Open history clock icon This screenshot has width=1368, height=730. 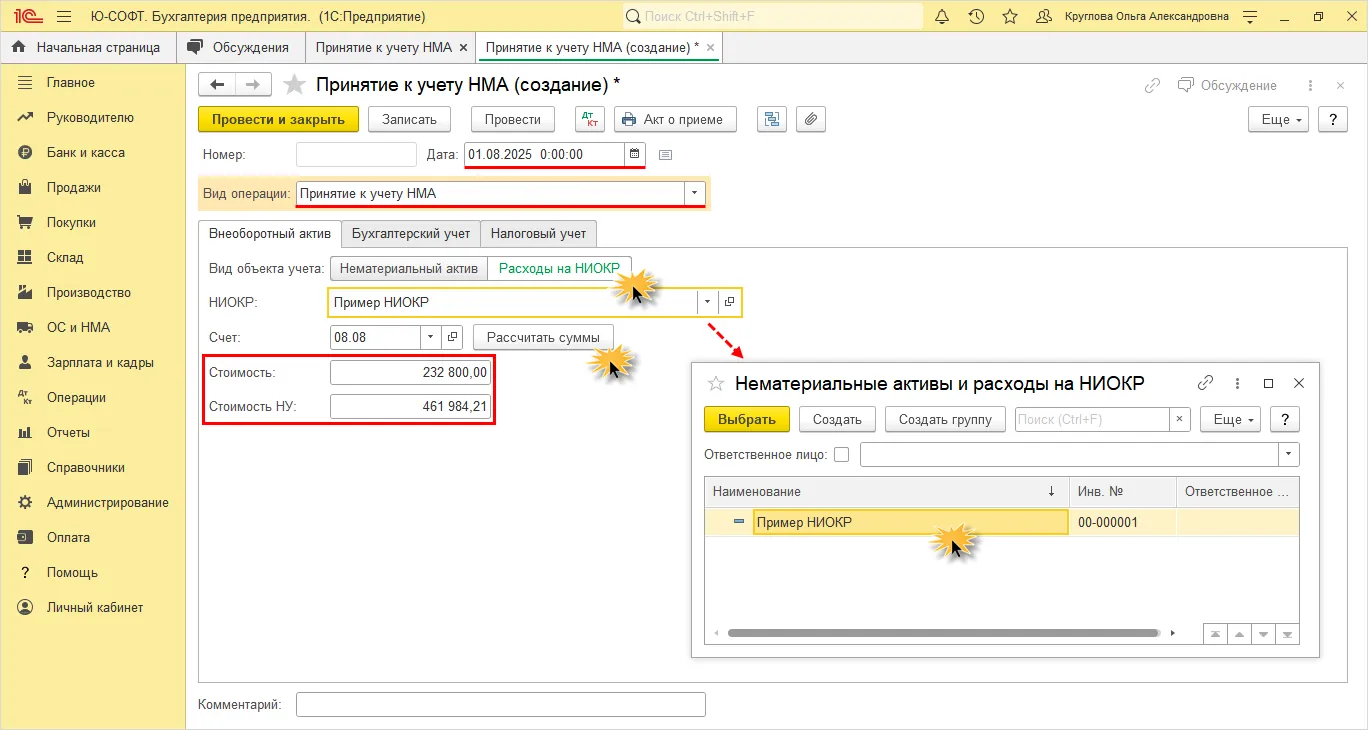(x=976, y=16)
